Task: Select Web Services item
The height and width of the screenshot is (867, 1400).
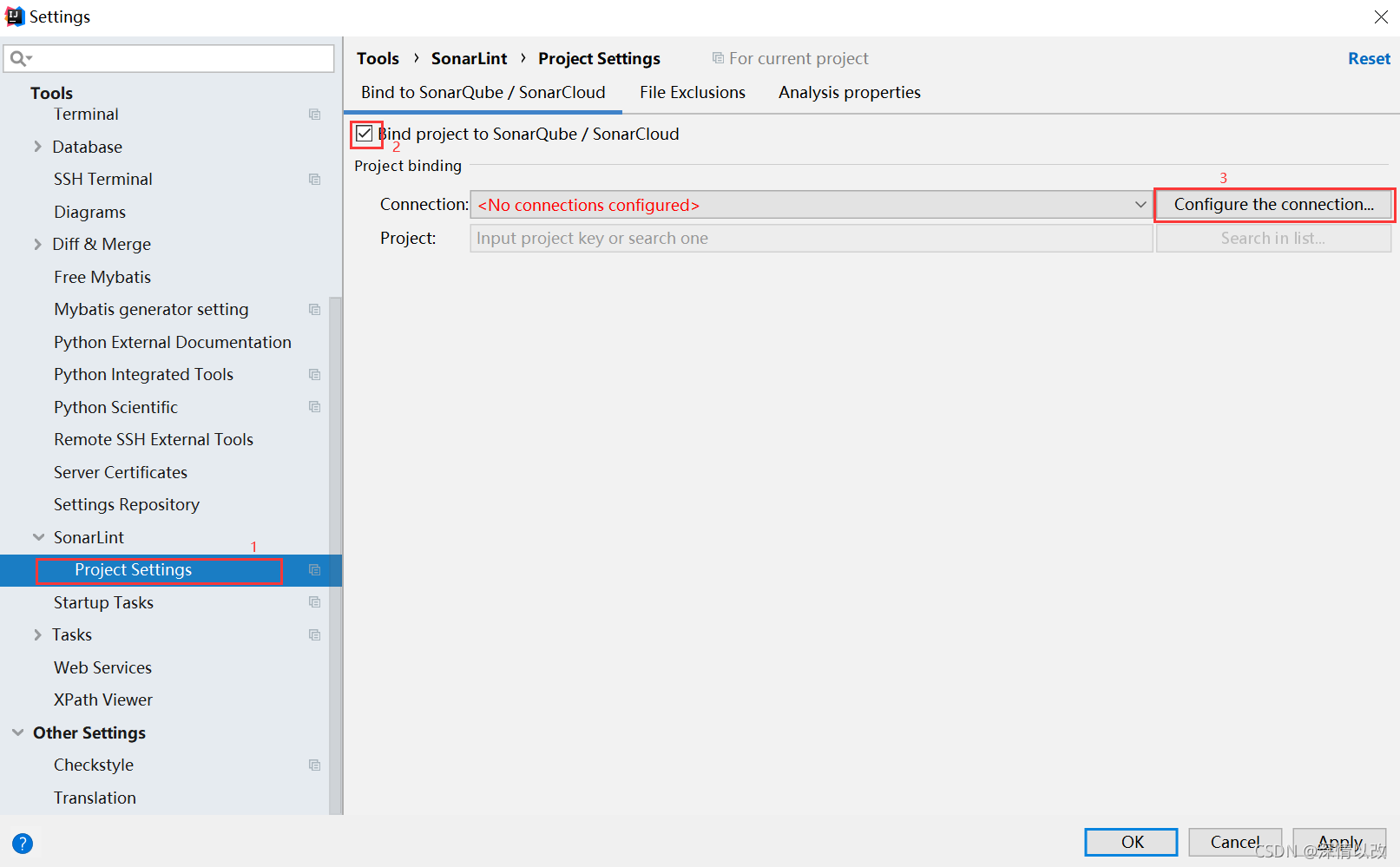Action: click(102, 667)
